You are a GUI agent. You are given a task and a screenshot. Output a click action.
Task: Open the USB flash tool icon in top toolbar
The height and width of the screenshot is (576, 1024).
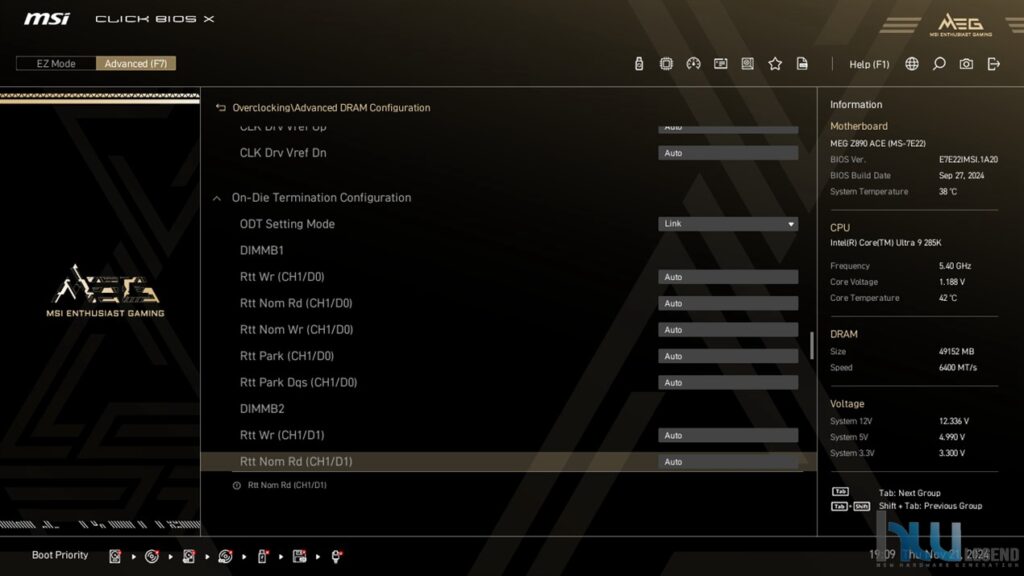pyautogui.click(x=639, y=63)
